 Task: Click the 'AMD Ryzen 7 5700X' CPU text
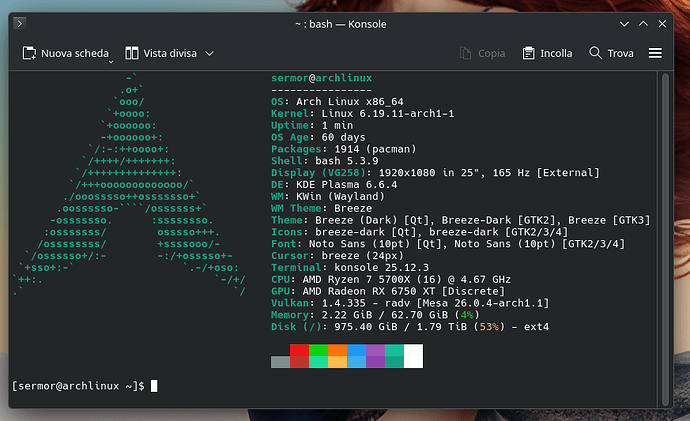click(x=356, y=280)
